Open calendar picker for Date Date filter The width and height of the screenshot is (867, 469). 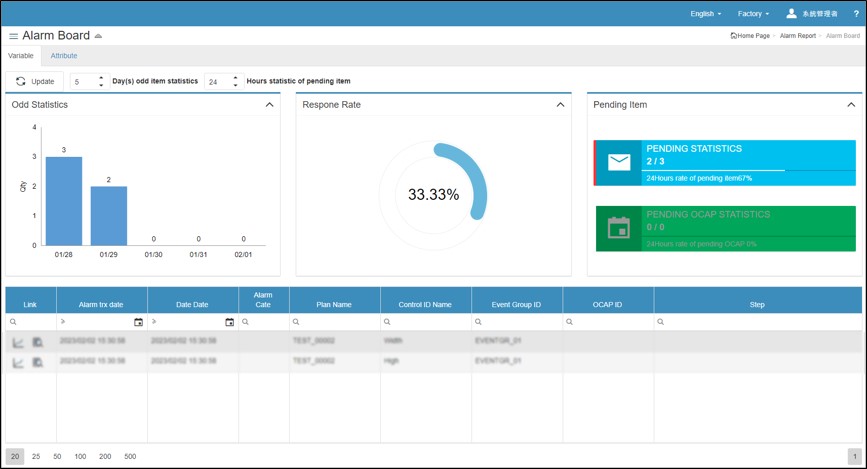click(x=229, y=322)
